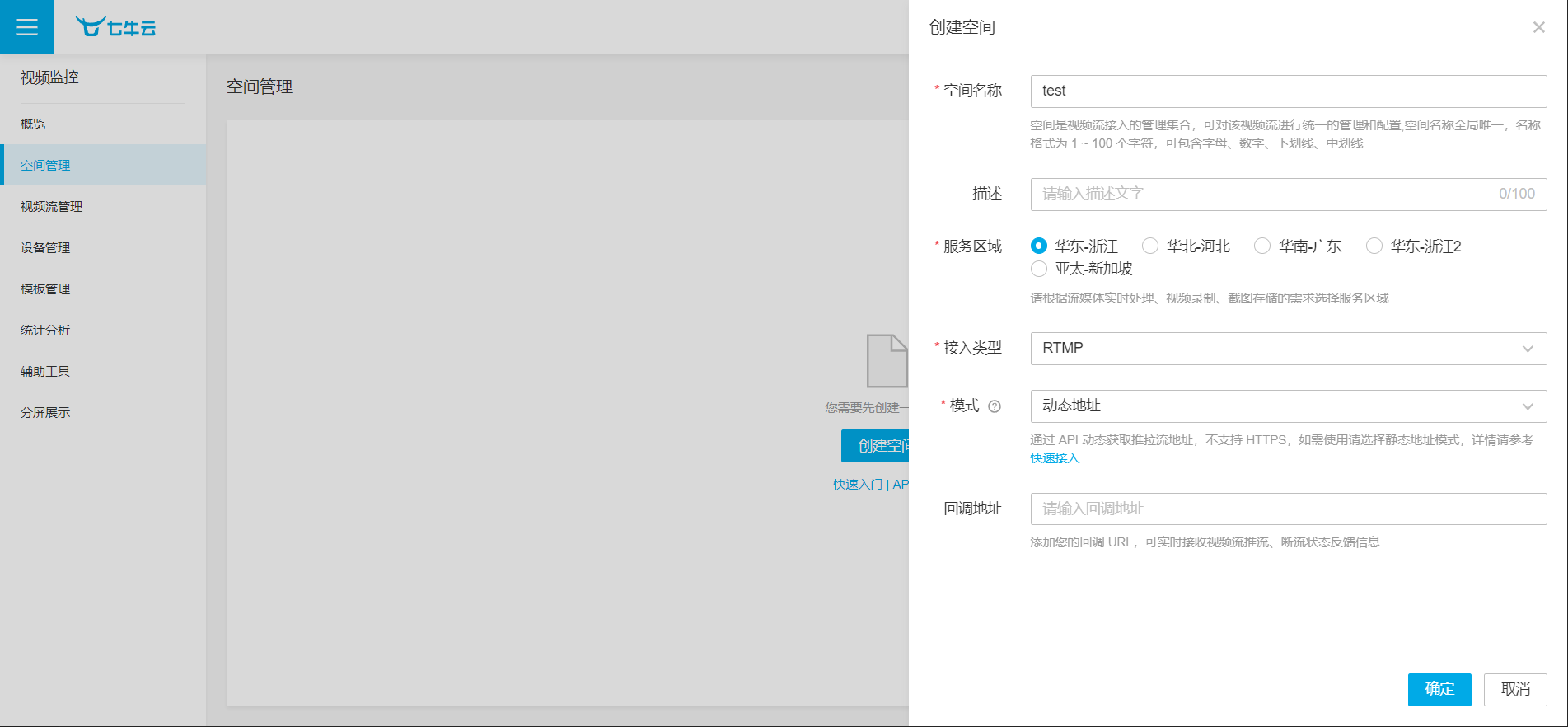Select the 华东-浙江2 radio button
This screenshot has height=727, width=1568.
tap(1374, 246)
